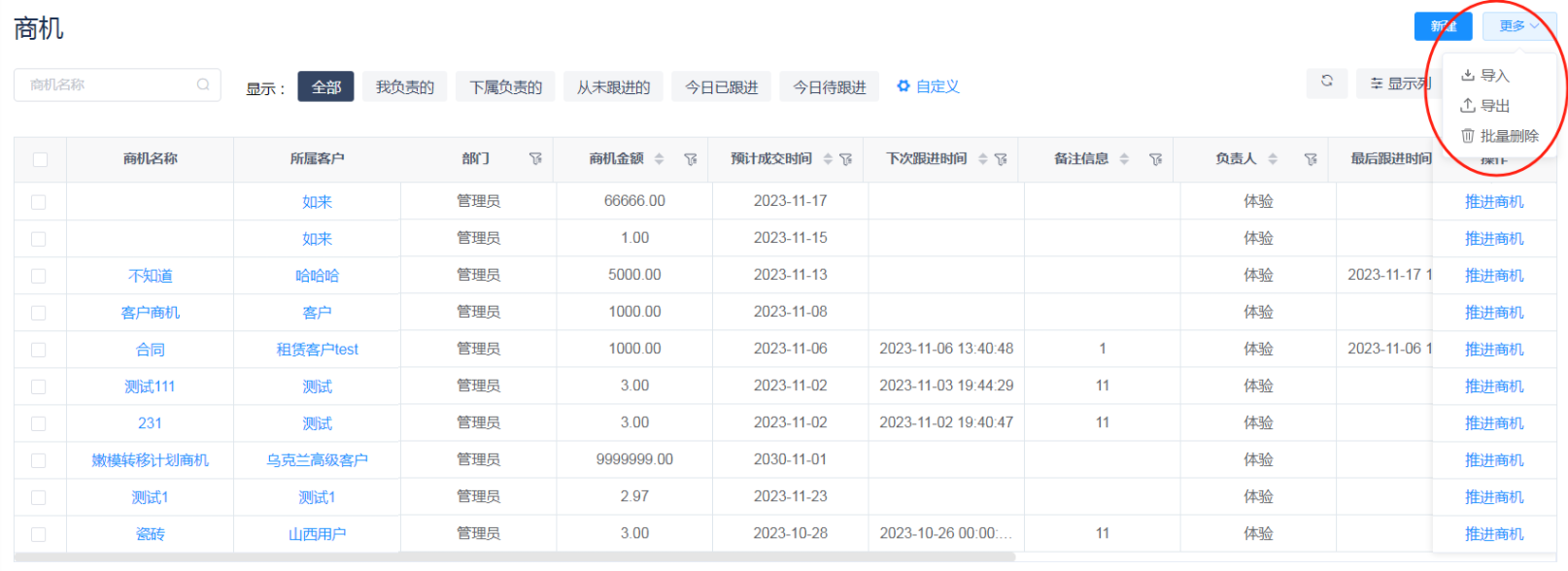This screenshot has width=1568, height=571.
Task: Sort by 预计成交时间 column
Action: pos(828,159)
